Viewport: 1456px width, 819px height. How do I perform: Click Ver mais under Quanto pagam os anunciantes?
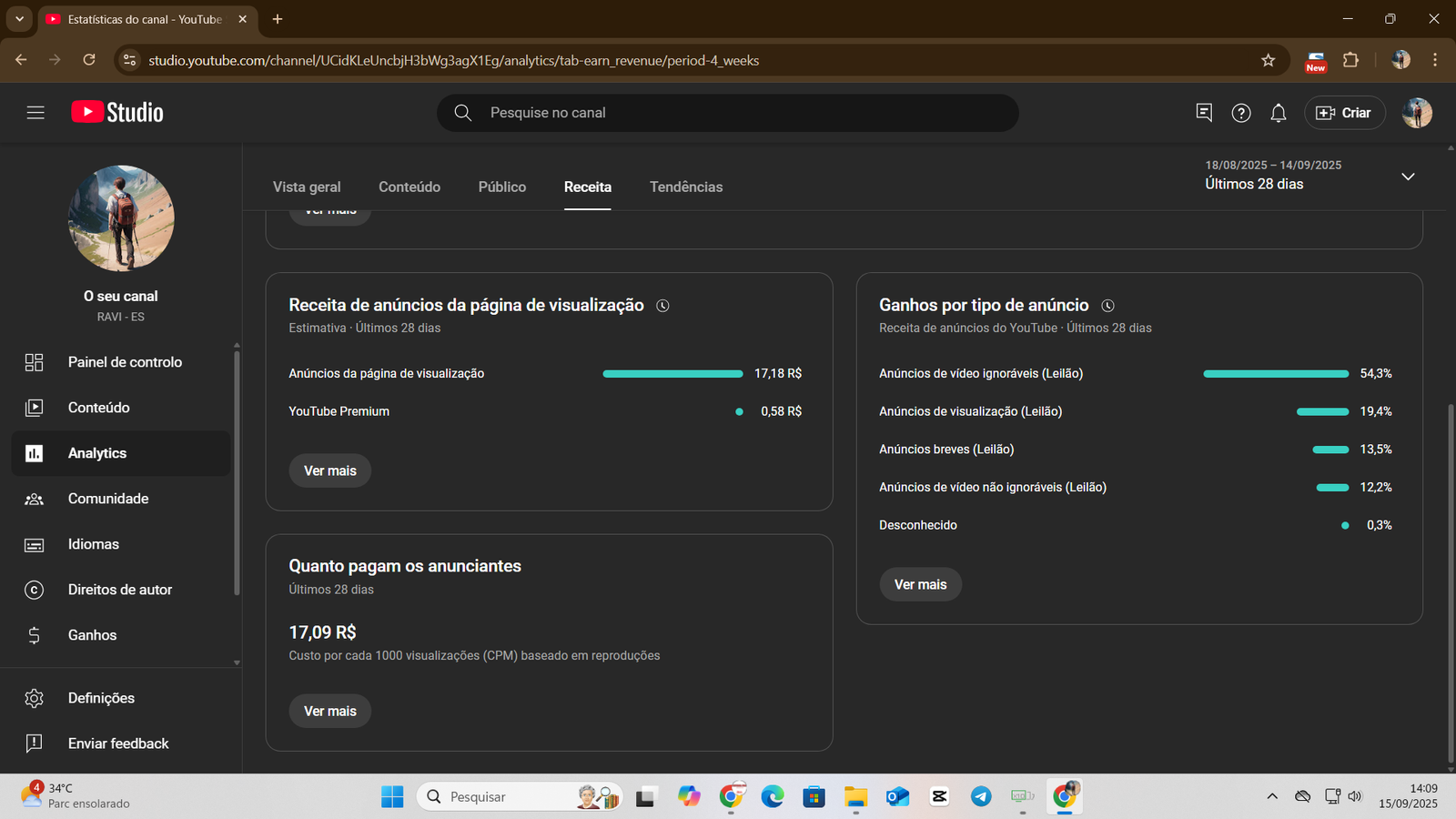click(x=329, y=711)
